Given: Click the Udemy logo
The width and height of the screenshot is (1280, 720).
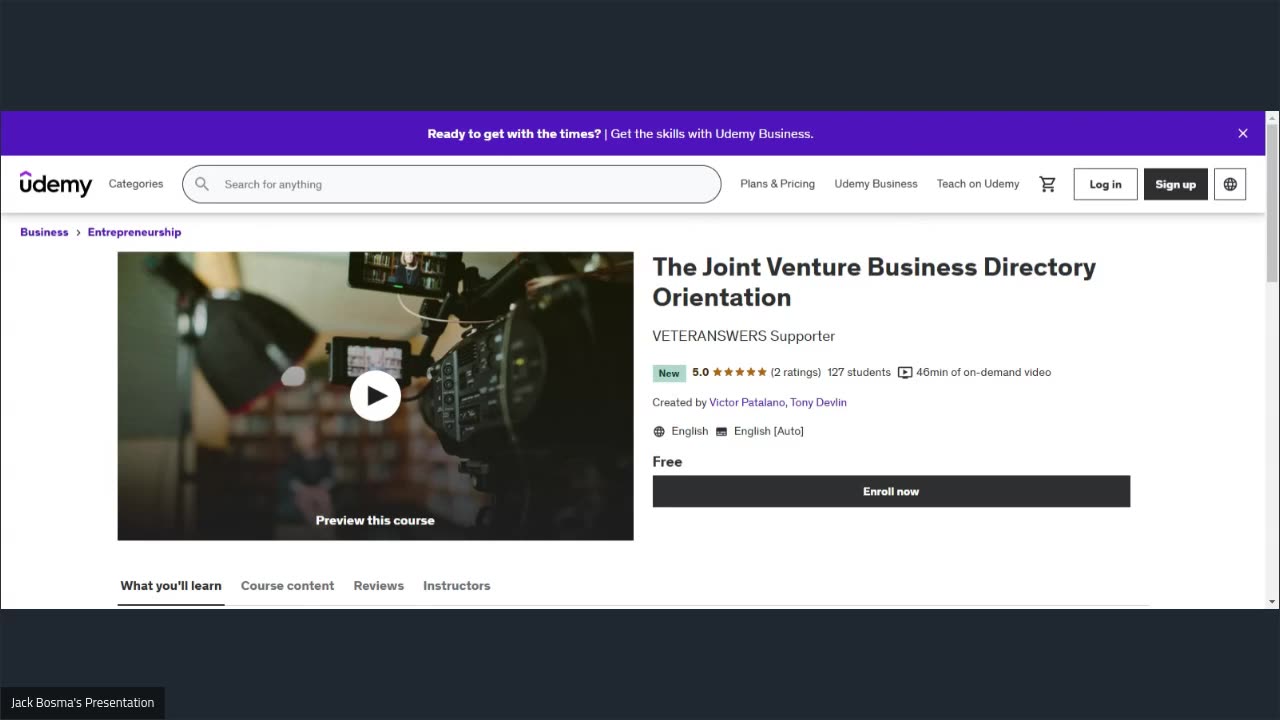Looking at the screenshot, I should [56, 184].
